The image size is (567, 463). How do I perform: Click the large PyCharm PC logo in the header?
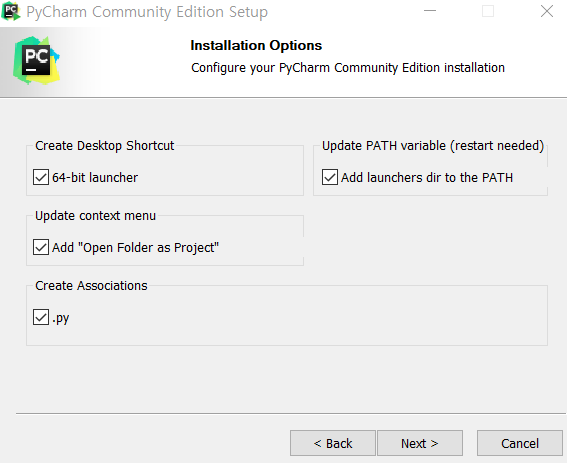(x=36, y=60)
